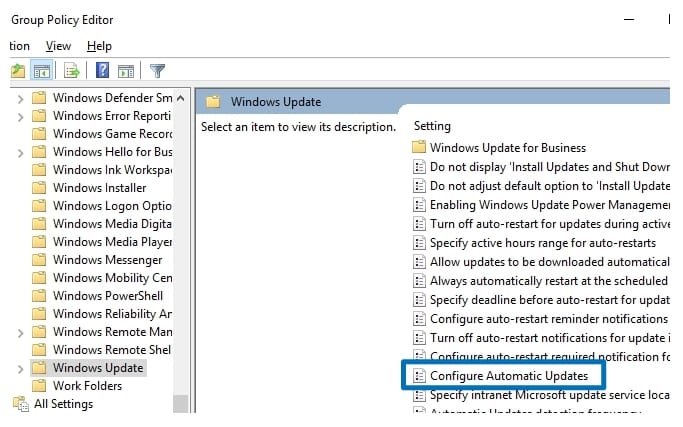Screen dimensions: 683x427
Task: Select the Windows Mobility Center folder
Action: 102,278
